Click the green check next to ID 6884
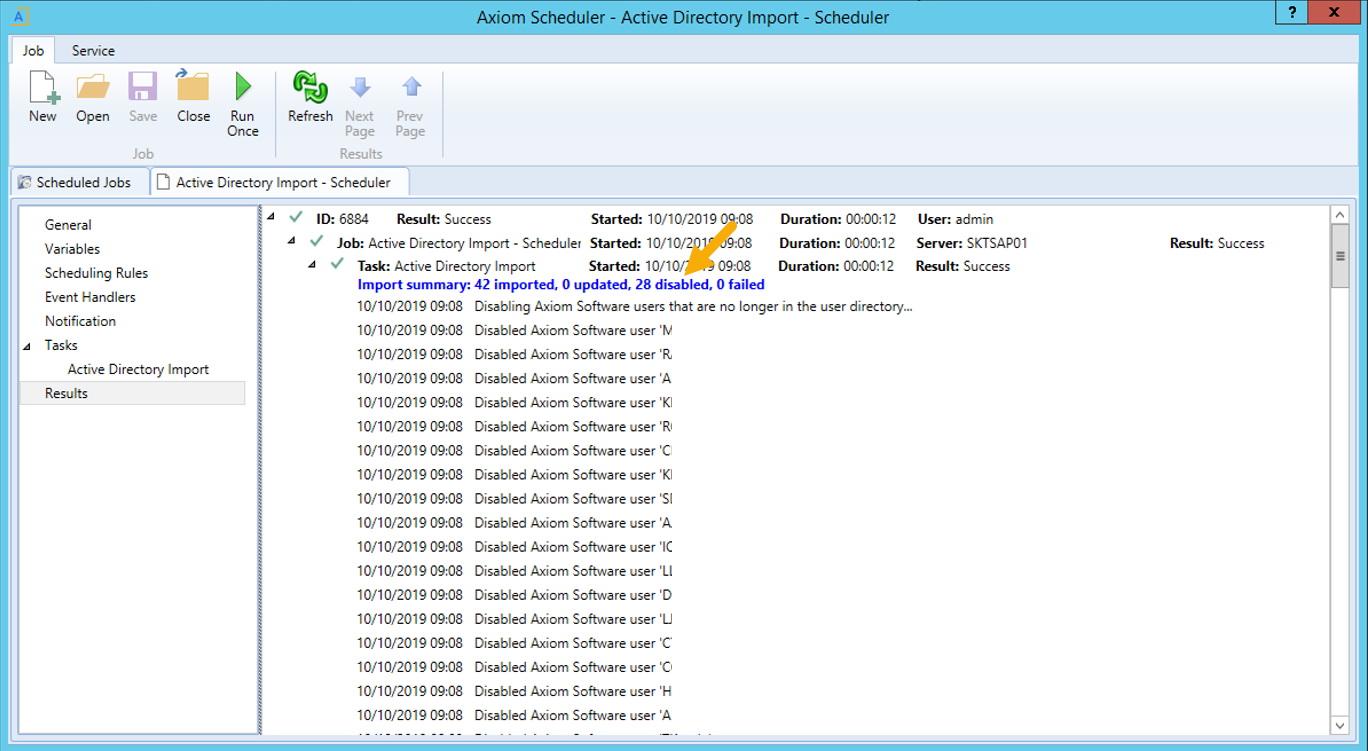Screen dimensions: 1368x751 click(x=296, y=217)
